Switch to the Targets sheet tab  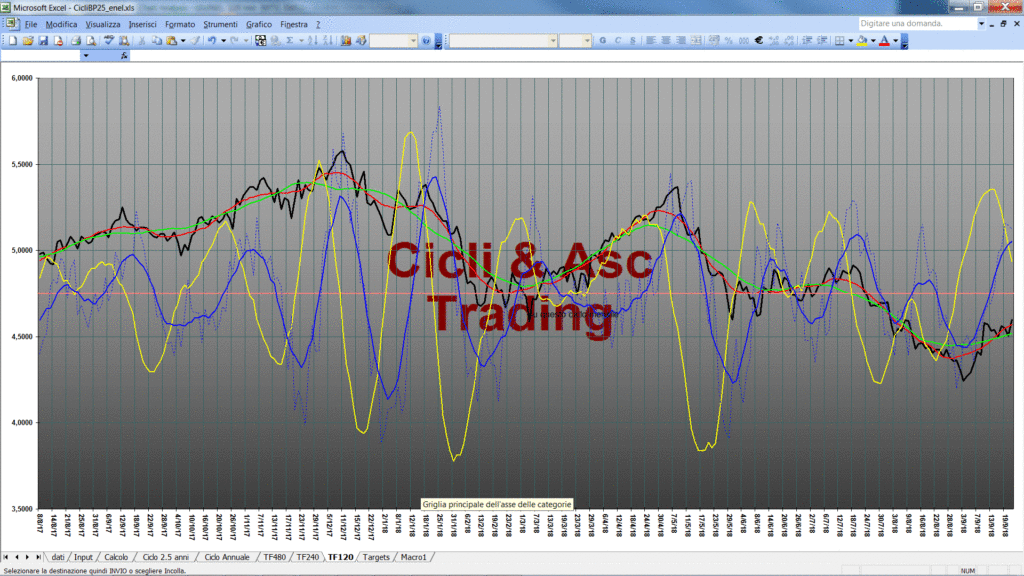(376, 557)
